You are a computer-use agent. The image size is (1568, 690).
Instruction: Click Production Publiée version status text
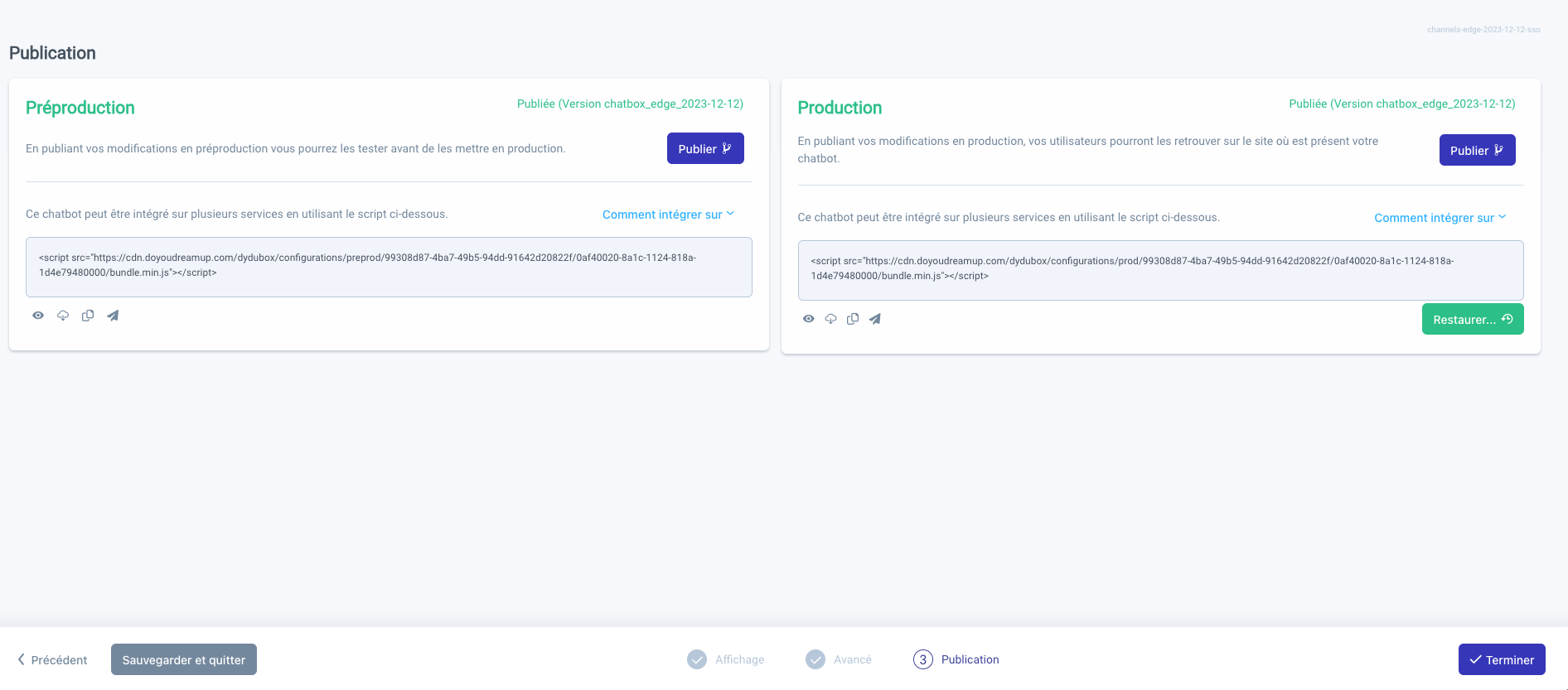pos(1402,104)
